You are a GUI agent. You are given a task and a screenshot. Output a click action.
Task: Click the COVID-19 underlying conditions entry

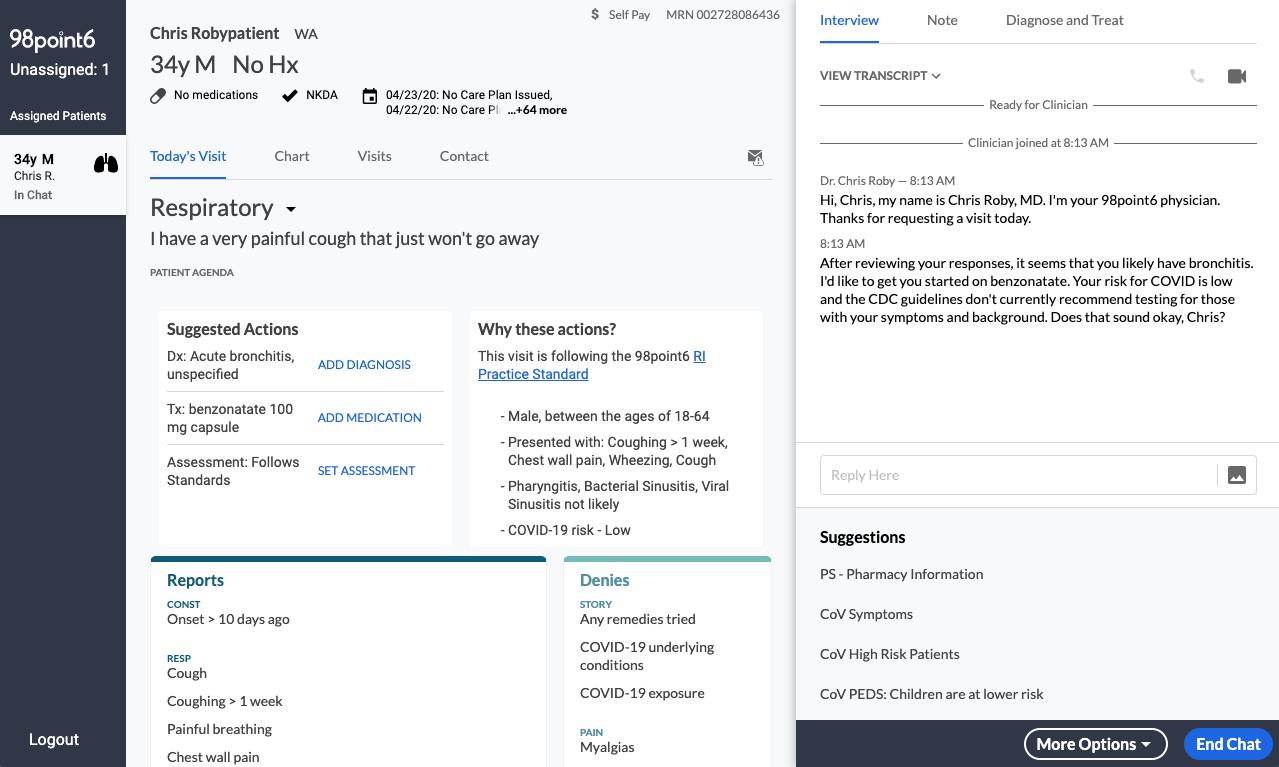[647, 656]
